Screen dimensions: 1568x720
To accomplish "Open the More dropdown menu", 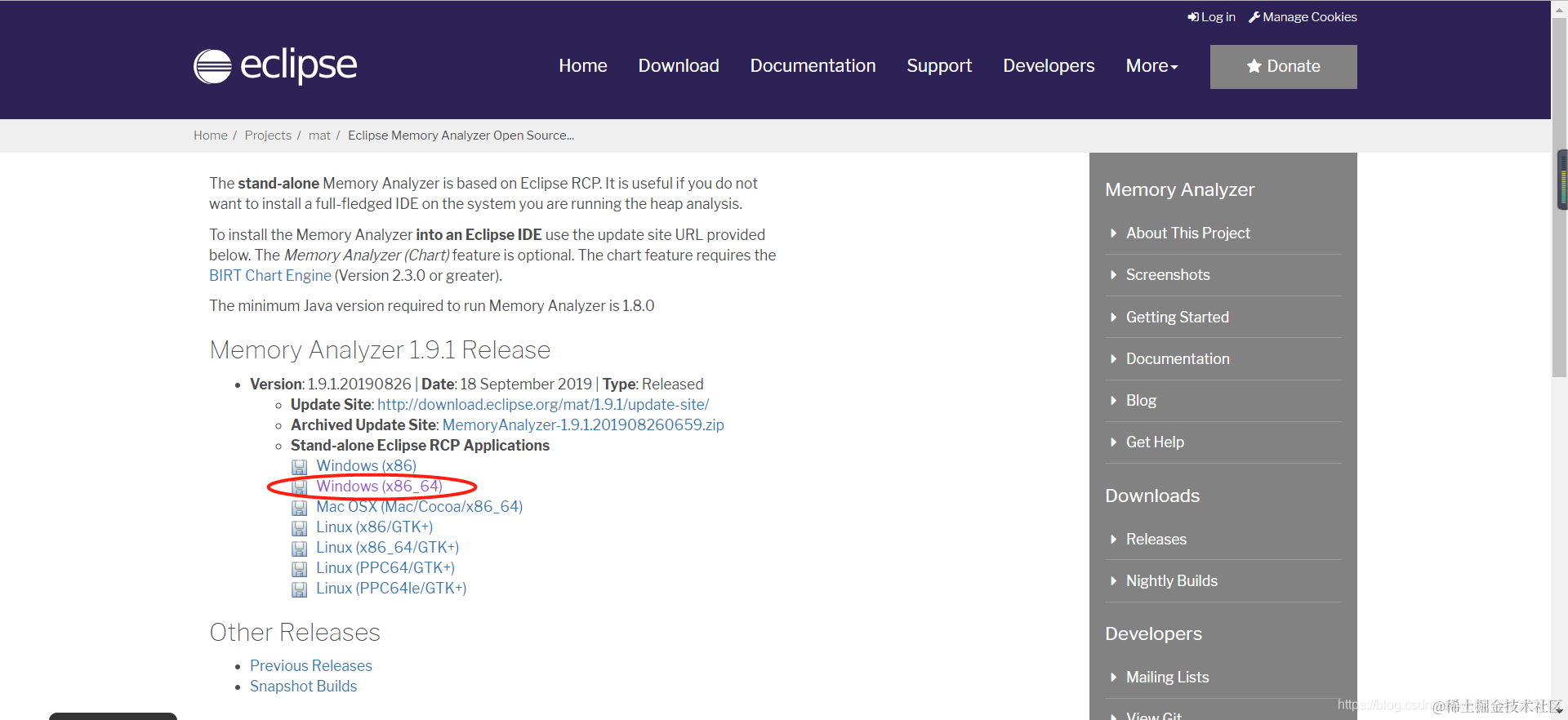I will (1151, 66).
